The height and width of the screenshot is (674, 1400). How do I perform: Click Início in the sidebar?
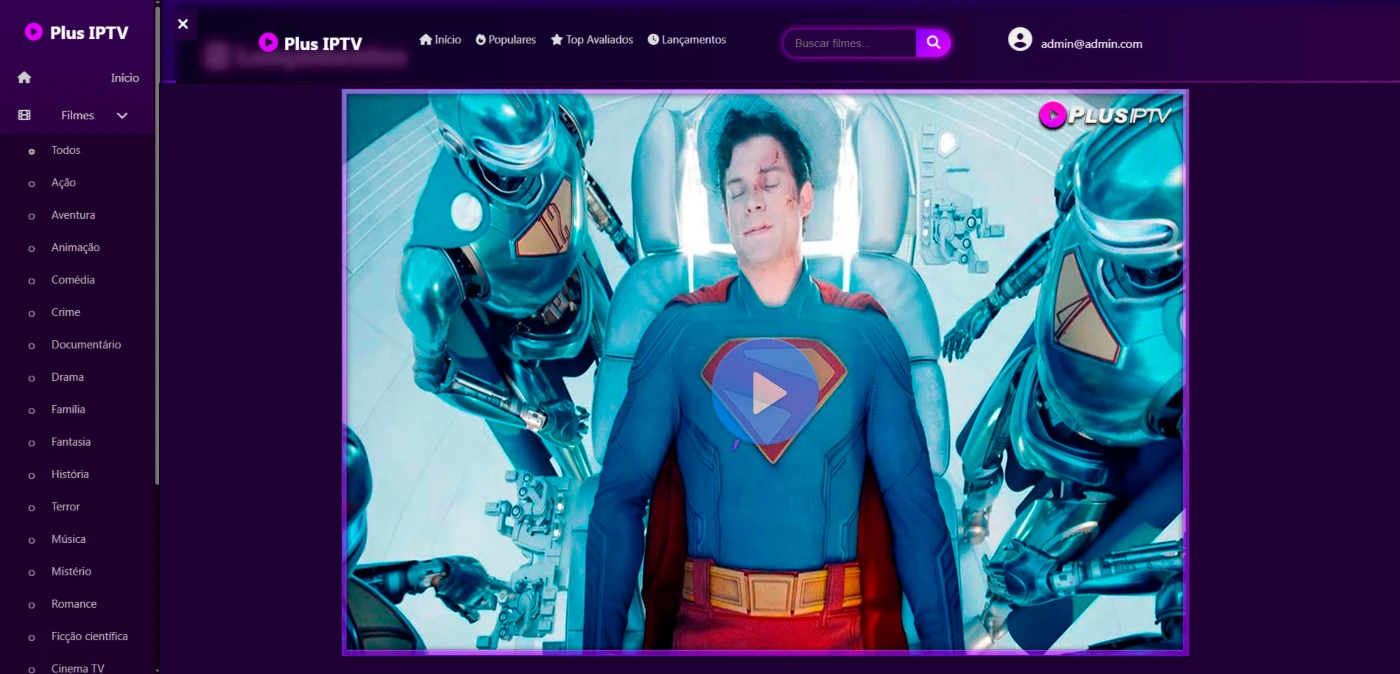point(125,78)
